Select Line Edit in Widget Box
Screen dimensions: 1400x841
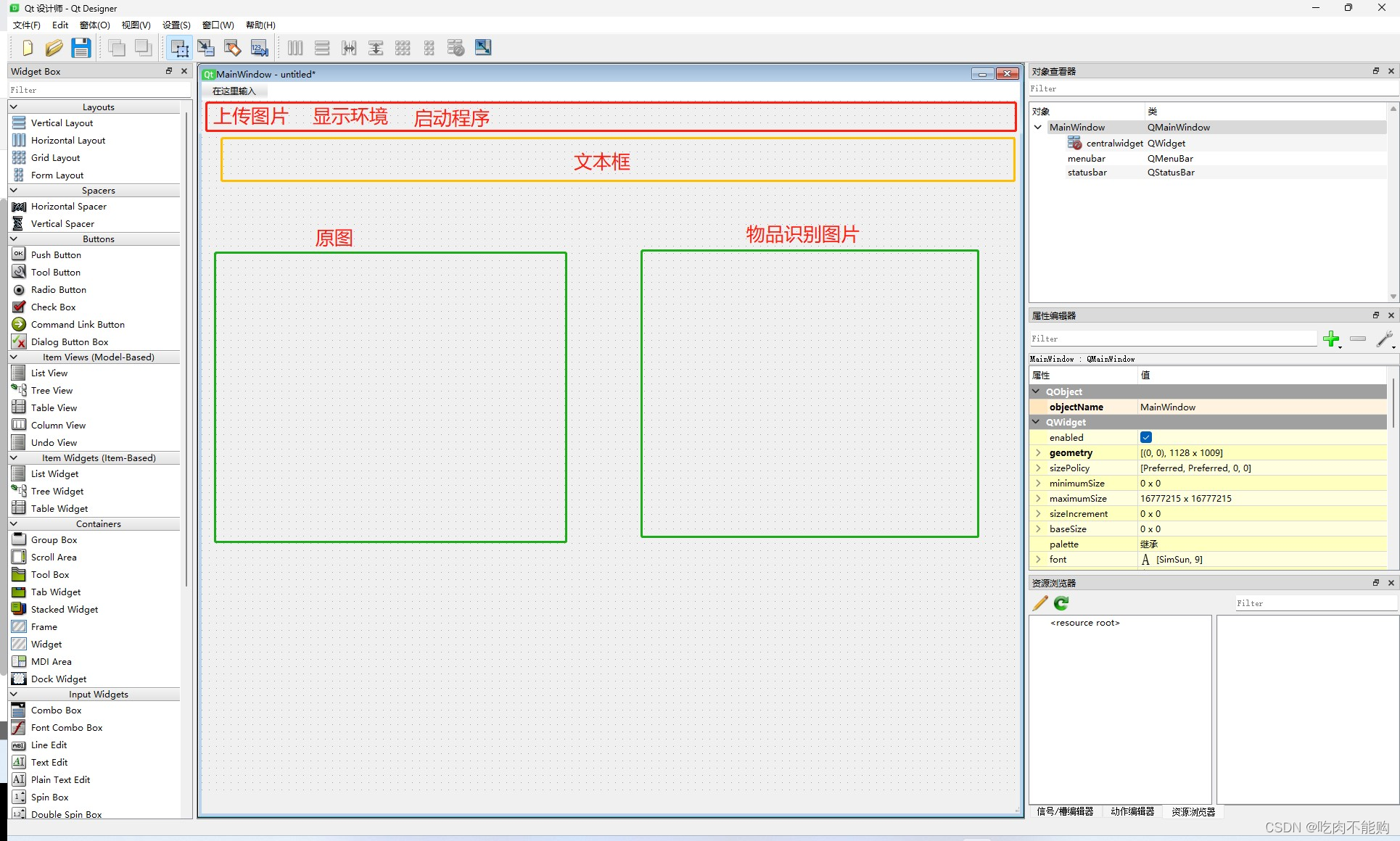click(49, 745)
